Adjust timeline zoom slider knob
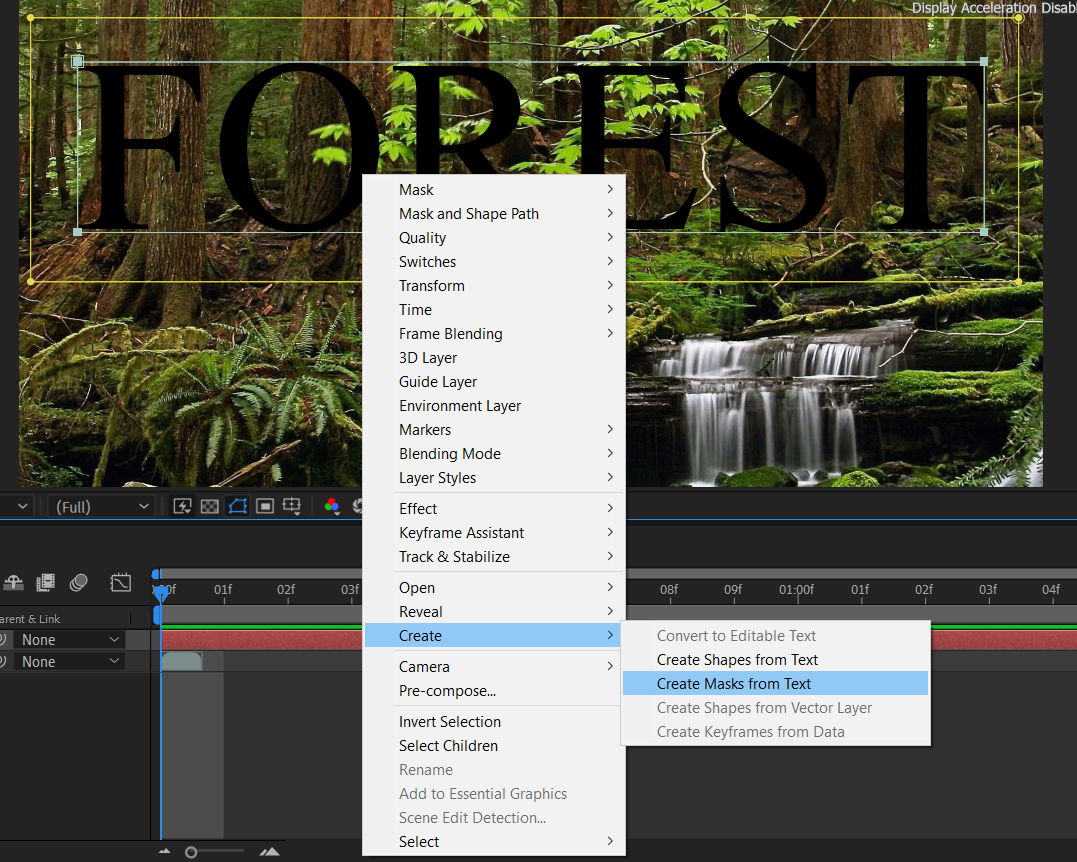This screenshot has width=1077, height=862. click(191, 852)
